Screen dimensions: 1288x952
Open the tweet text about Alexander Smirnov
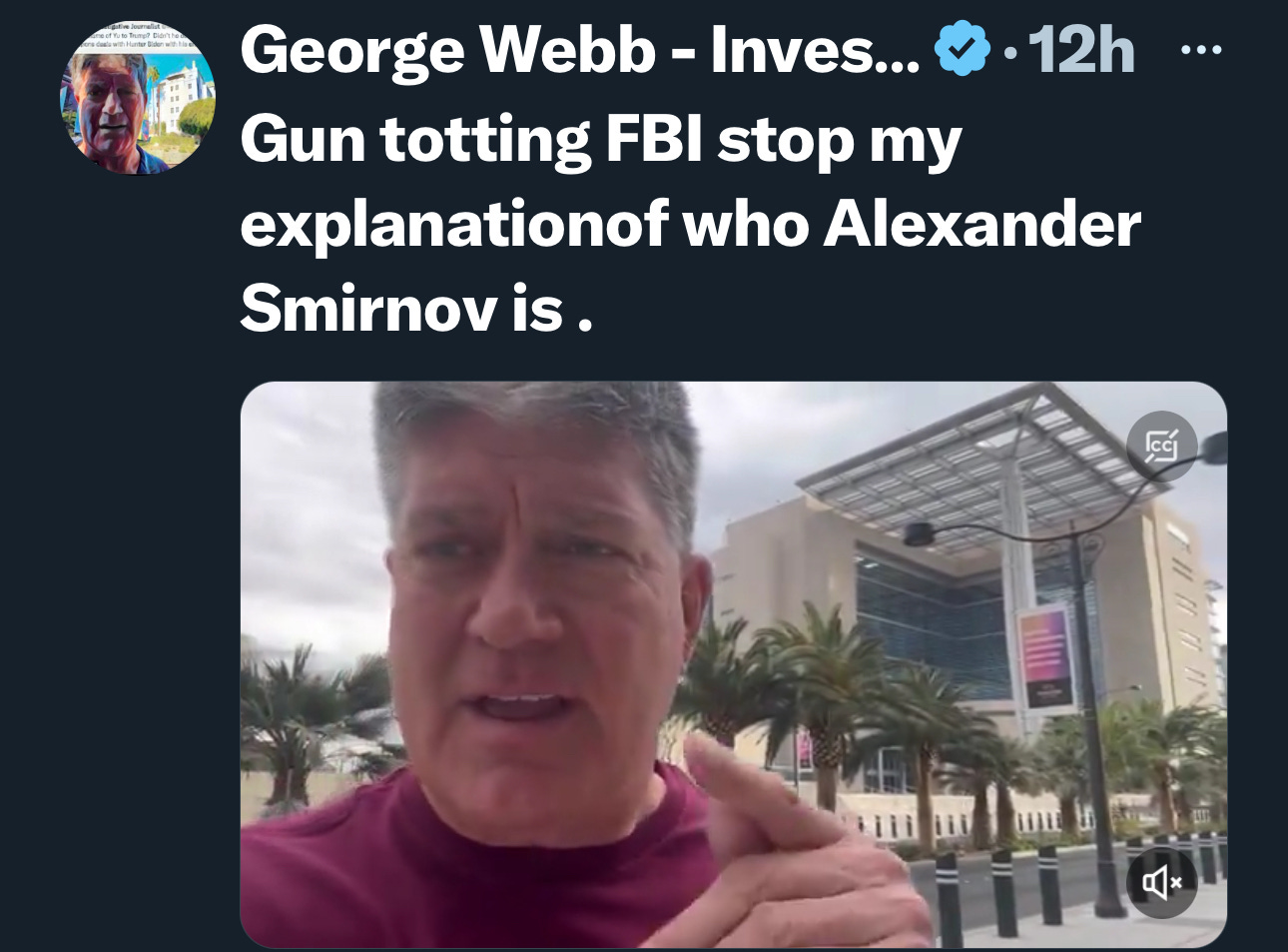pos(690,223)
